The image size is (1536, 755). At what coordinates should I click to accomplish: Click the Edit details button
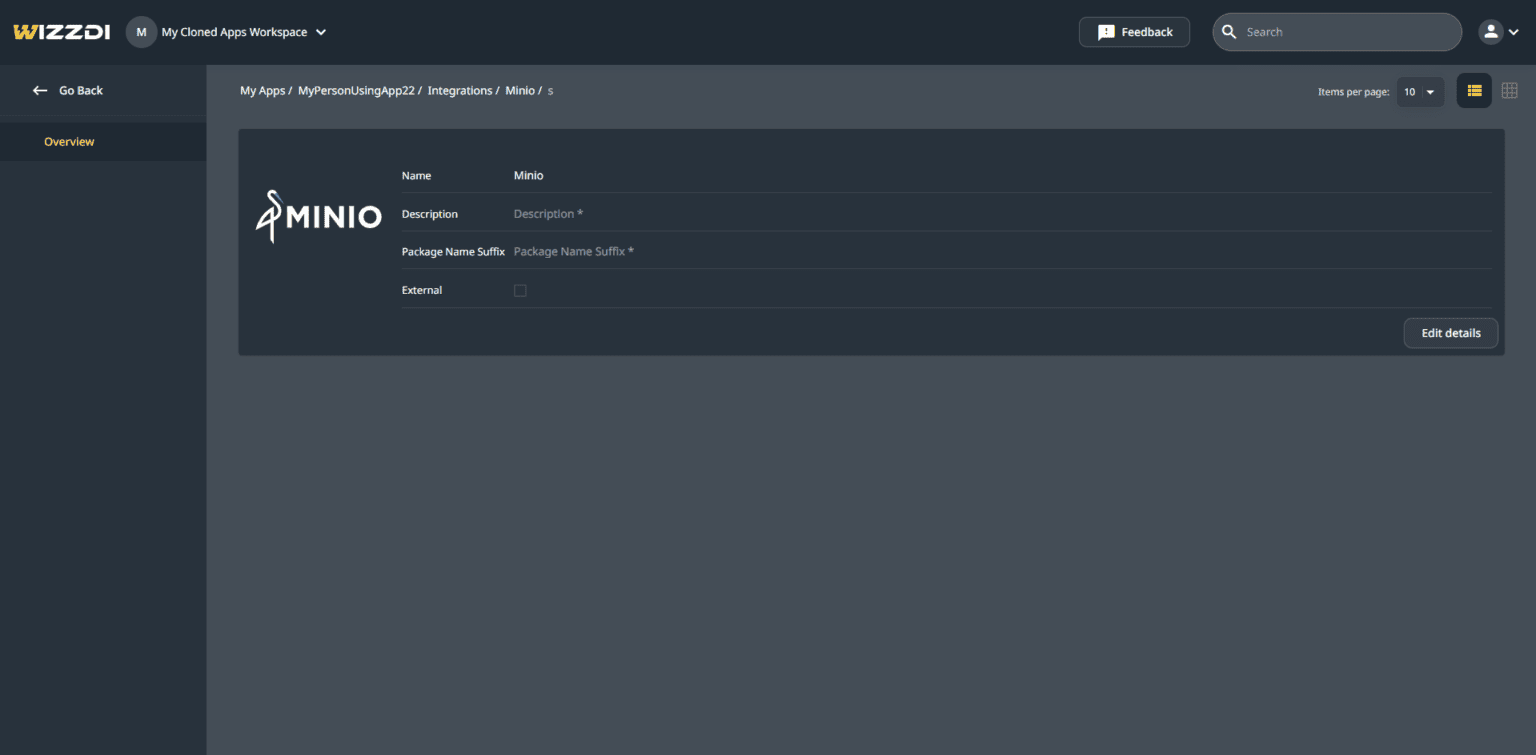[1450, 333]
